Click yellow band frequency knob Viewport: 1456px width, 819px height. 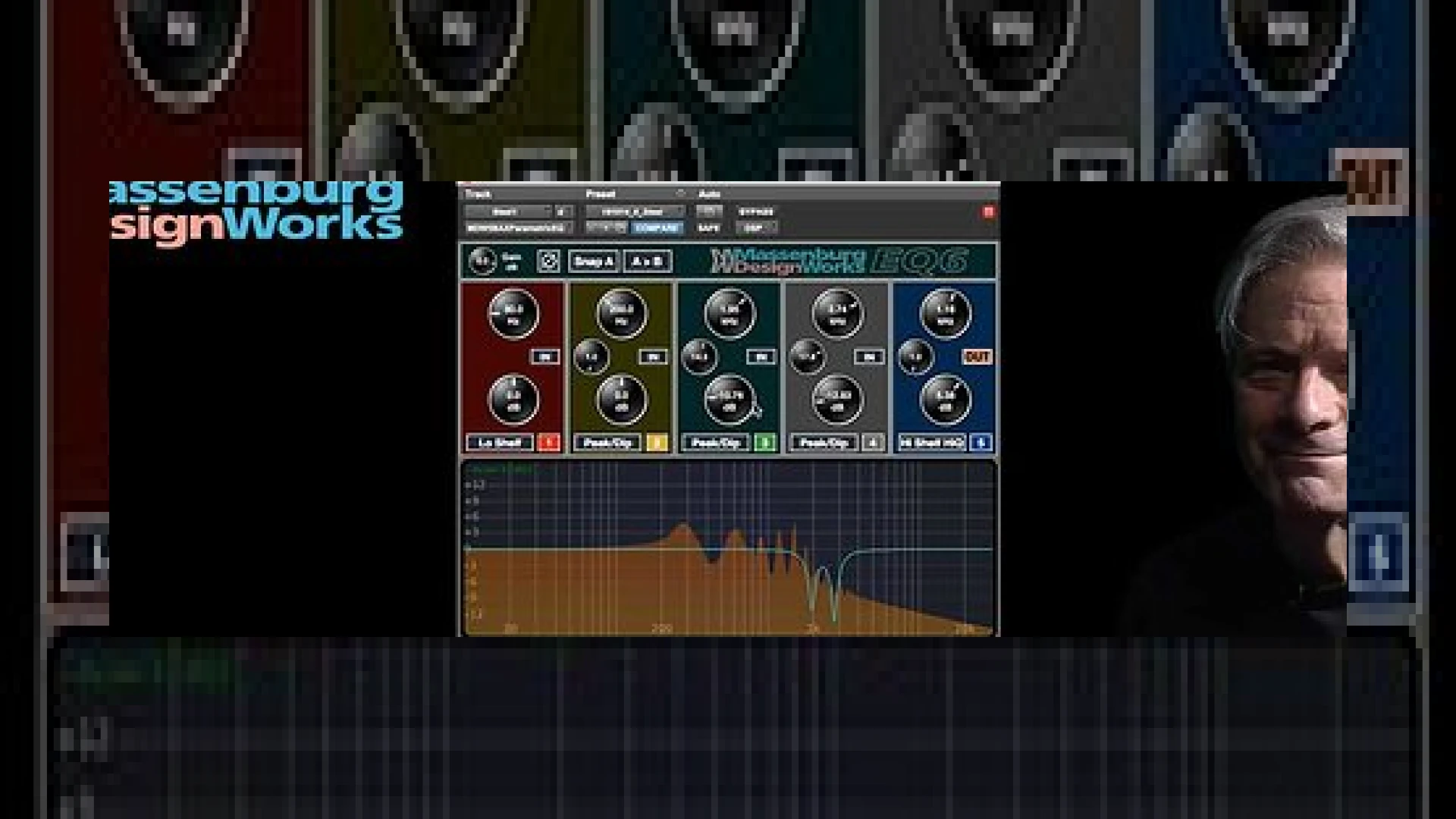[x=622, y=314]
